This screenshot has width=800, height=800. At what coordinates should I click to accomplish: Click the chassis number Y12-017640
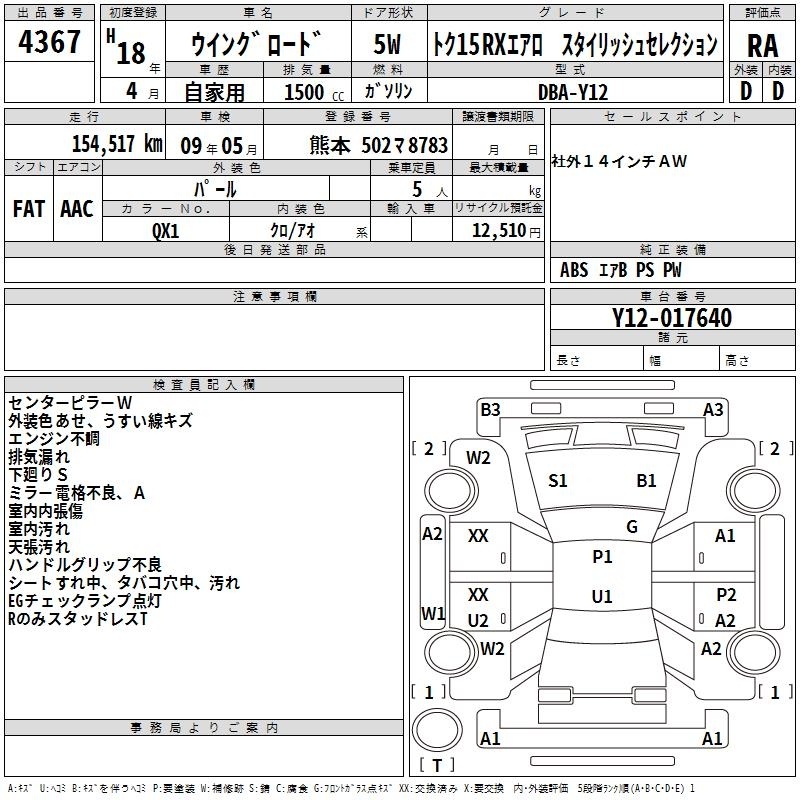pyautogui.click(x=671, y=319)
